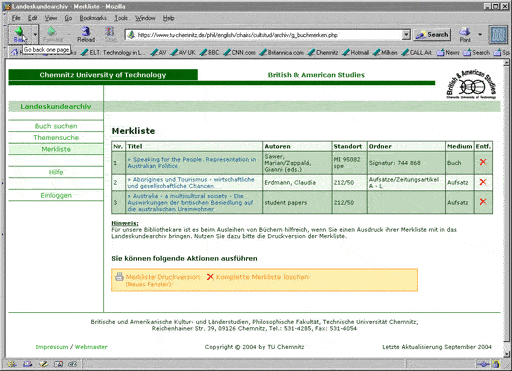Open Navigator from status bar component icon
Image resolution: width=512 pixels, height=371 pixels.
click(x=12, y=364)
